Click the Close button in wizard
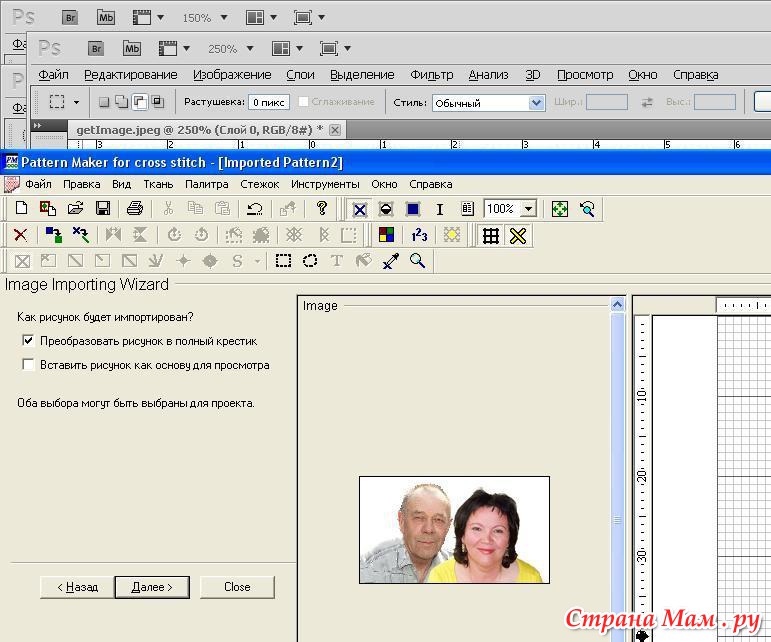Viewport: 771px width, 642px height. pos(237,587)
